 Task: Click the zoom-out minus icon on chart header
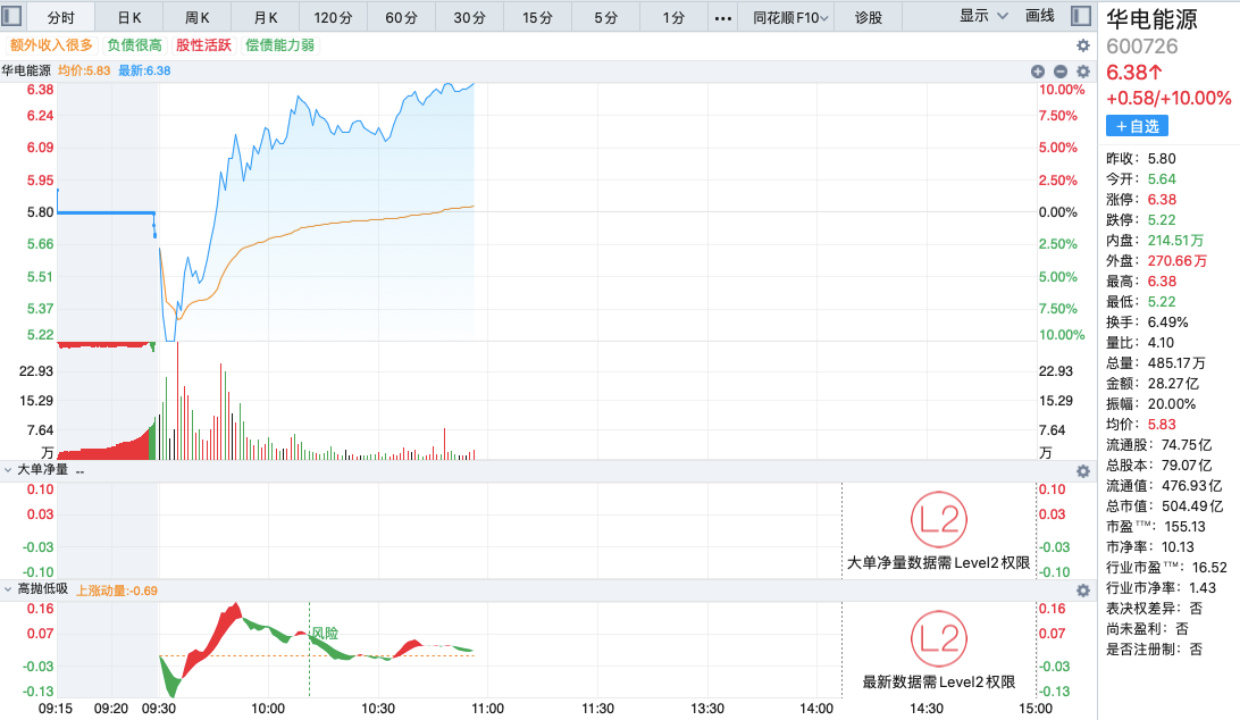pyautogui.click(x=1060, y=71)
